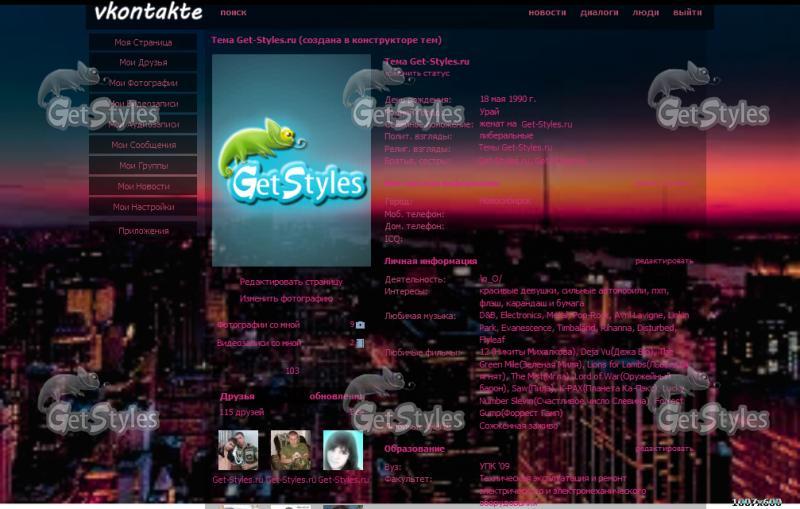This screenshot has width=800, height=509.
Task: Click Evanescence in favorite music
Action: (526, 328)
